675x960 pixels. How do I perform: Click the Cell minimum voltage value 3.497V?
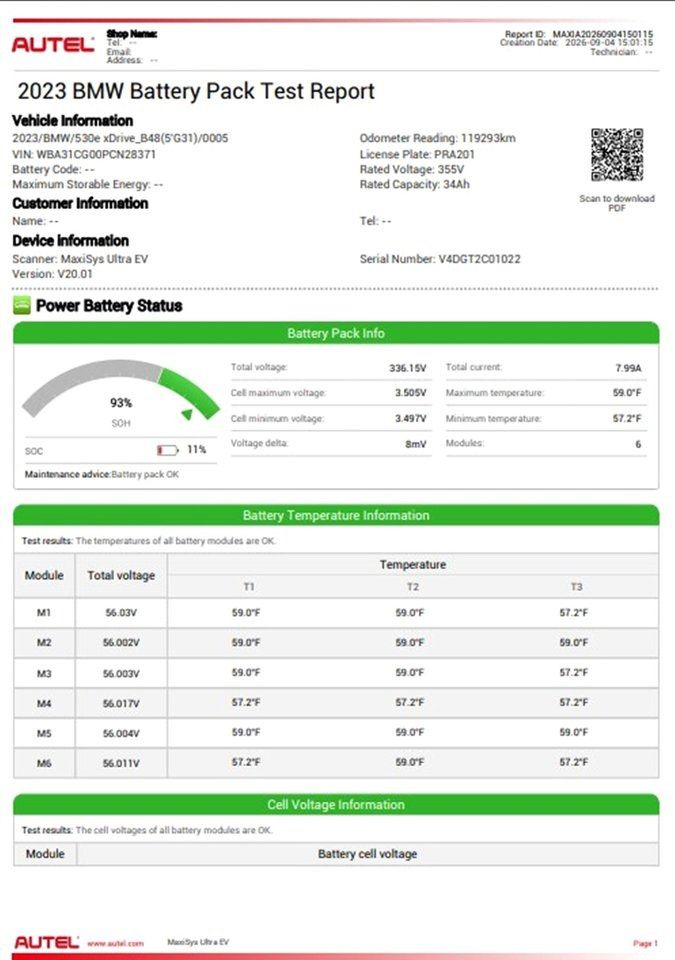pos(410,419)
